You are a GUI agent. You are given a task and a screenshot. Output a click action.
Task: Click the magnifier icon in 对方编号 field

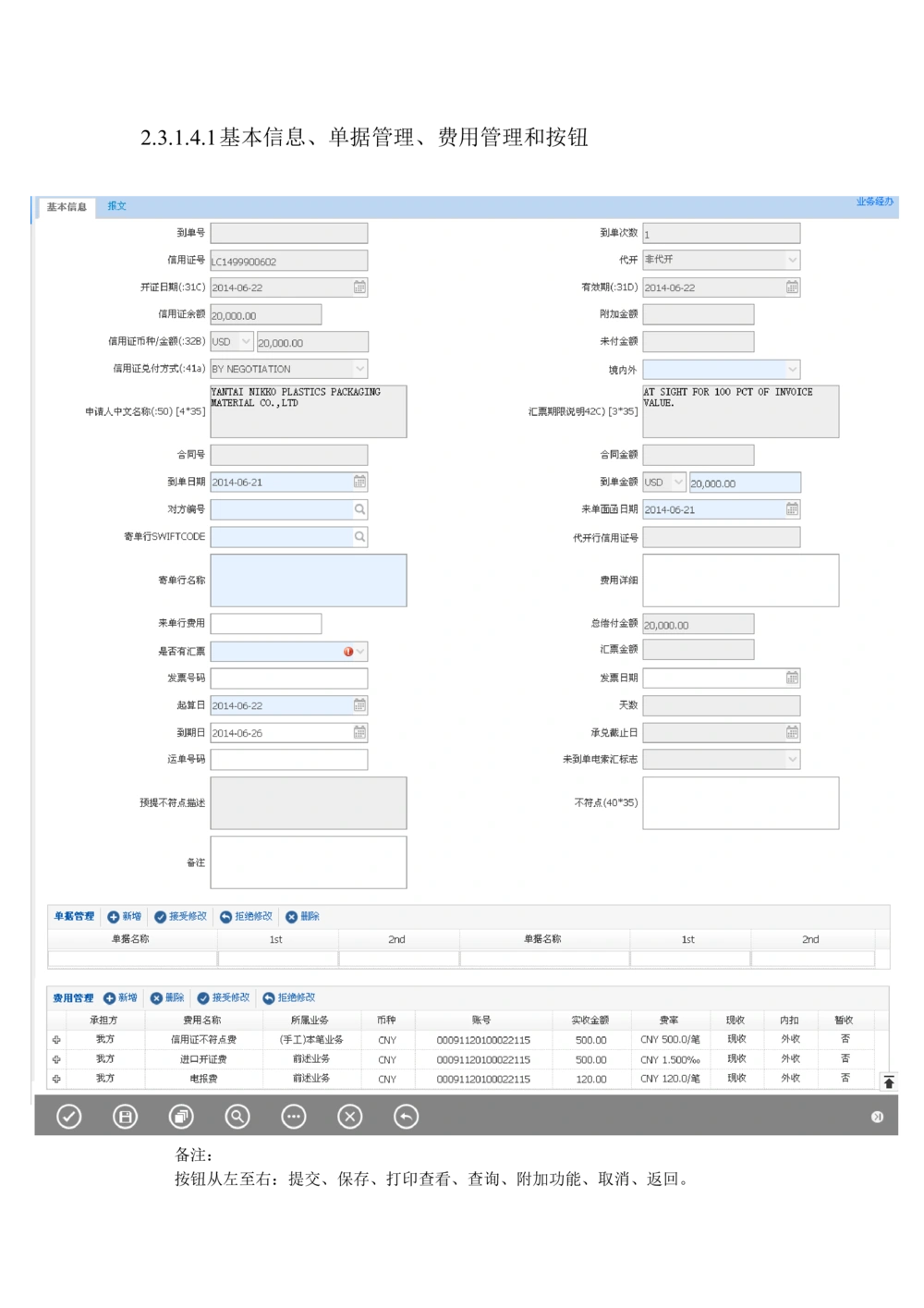[x=359, y=508]
